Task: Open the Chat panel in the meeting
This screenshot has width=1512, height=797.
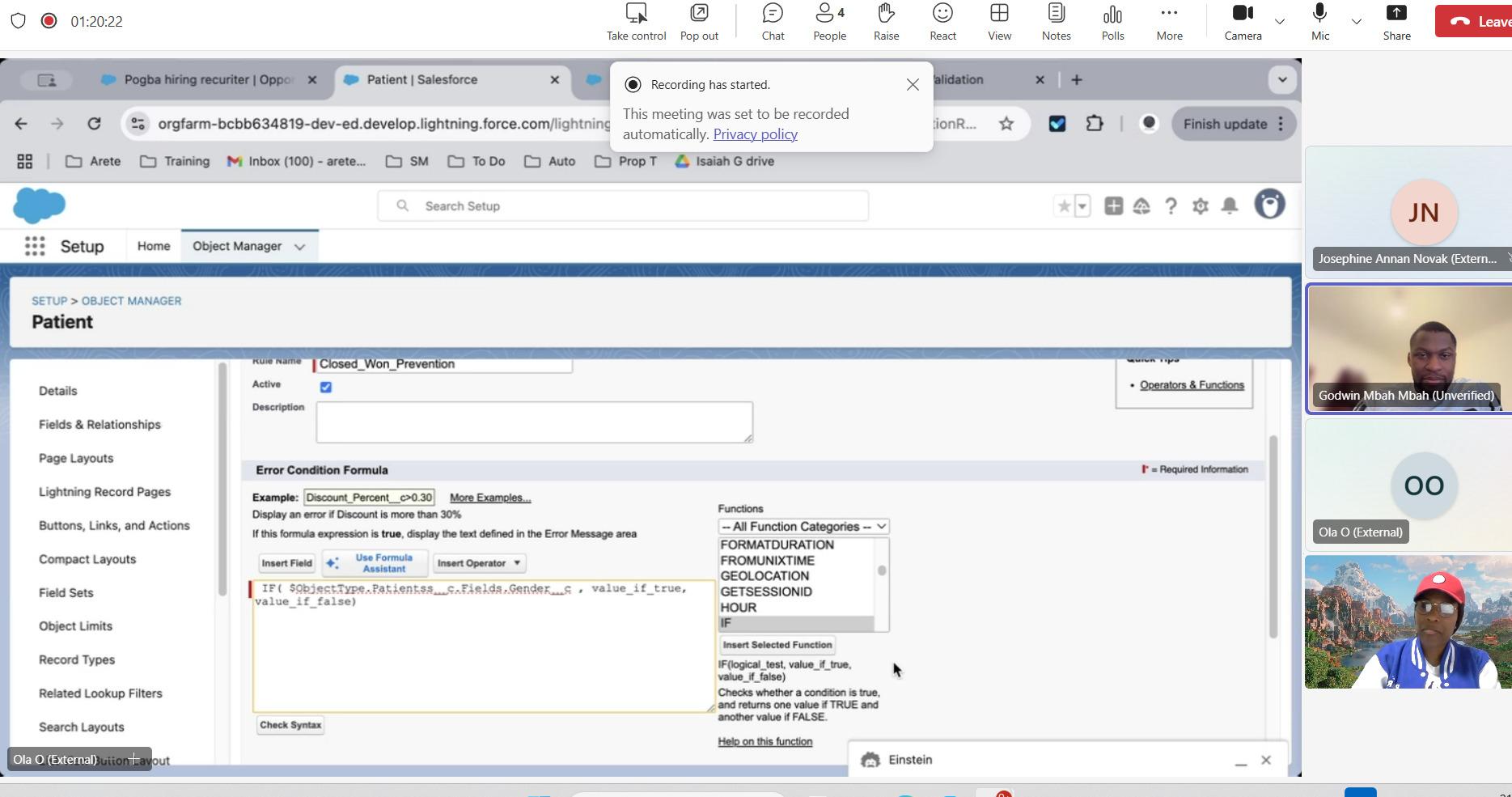Action: pos(772,21)
